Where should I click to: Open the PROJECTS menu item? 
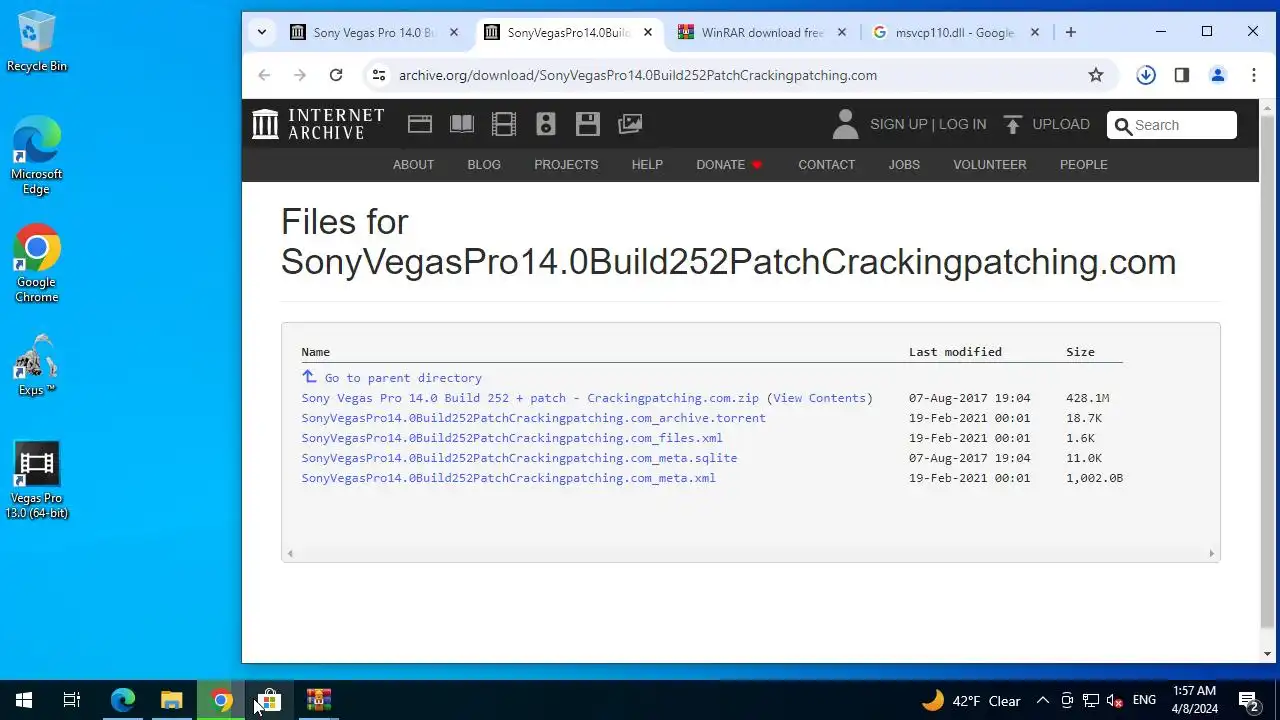(566, 164)
